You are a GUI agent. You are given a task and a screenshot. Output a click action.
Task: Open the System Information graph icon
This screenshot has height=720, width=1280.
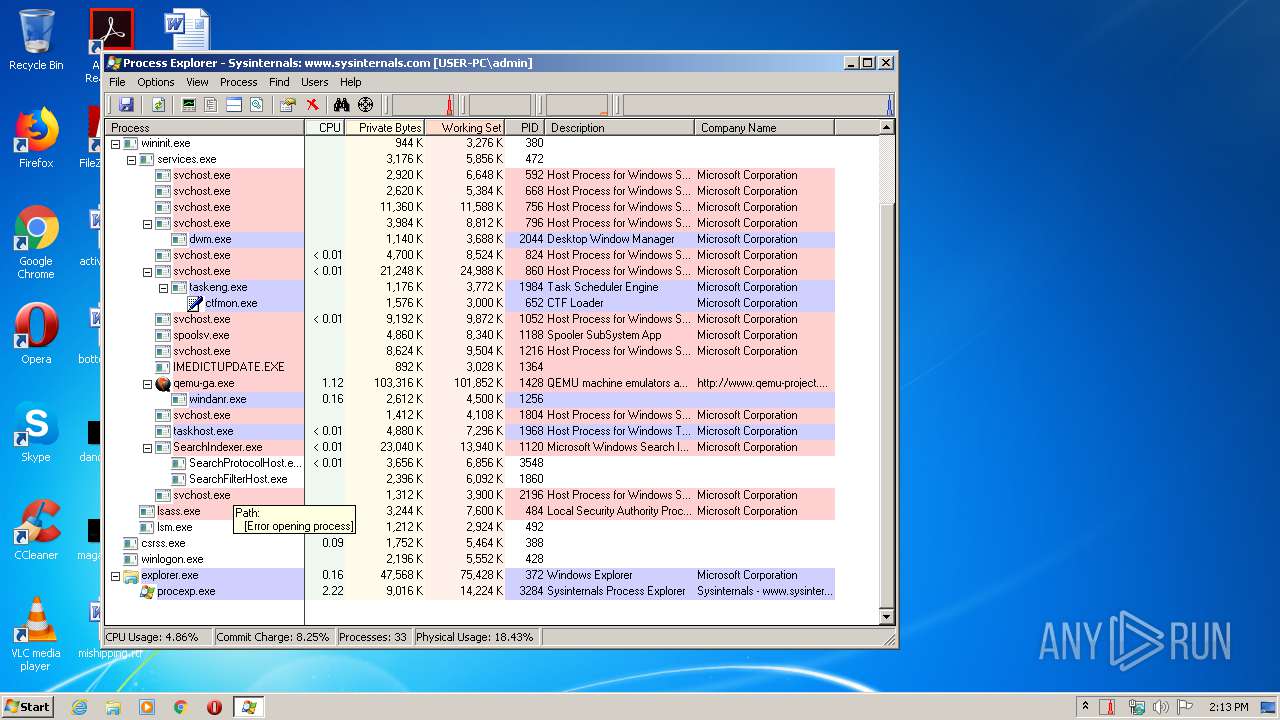(188, 105)
